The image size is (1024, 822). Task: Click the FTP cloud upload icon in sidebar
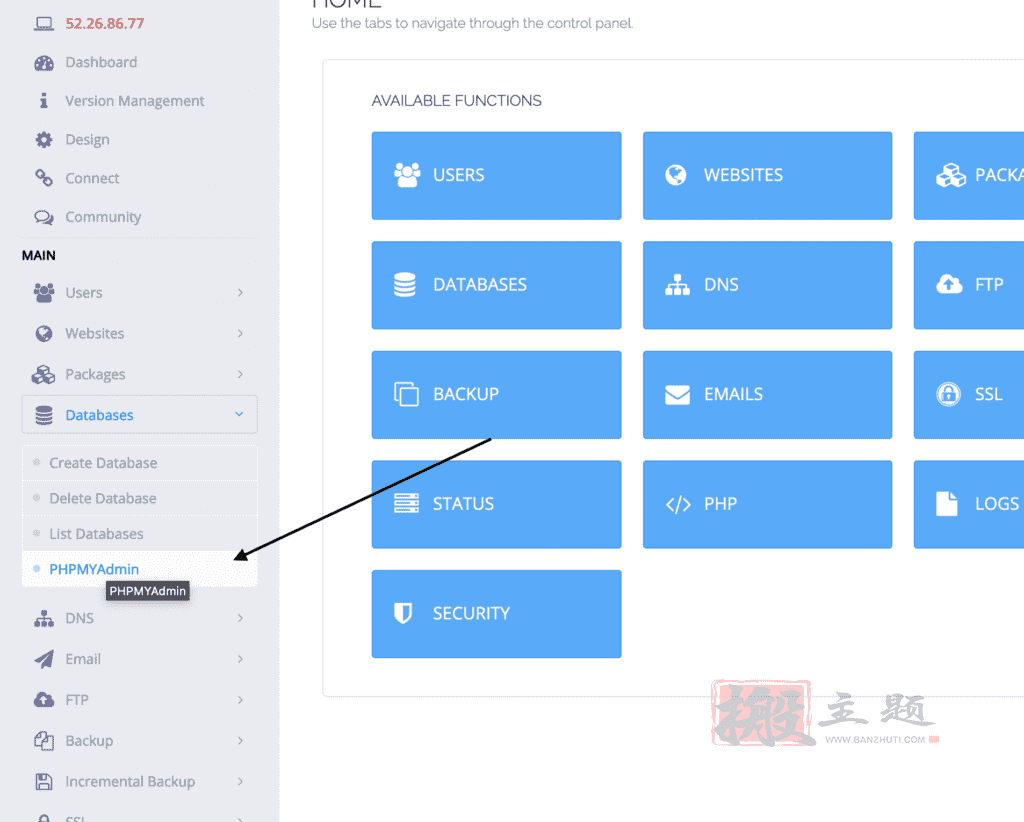[x=44, y=700]
